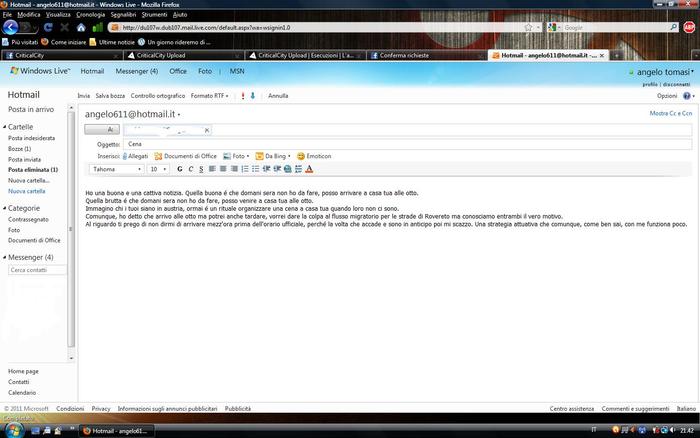Image resolution: width=700 pixels, height=438 pixels.
Task: Bookmark this page with the star
Action: coord(529,28)
